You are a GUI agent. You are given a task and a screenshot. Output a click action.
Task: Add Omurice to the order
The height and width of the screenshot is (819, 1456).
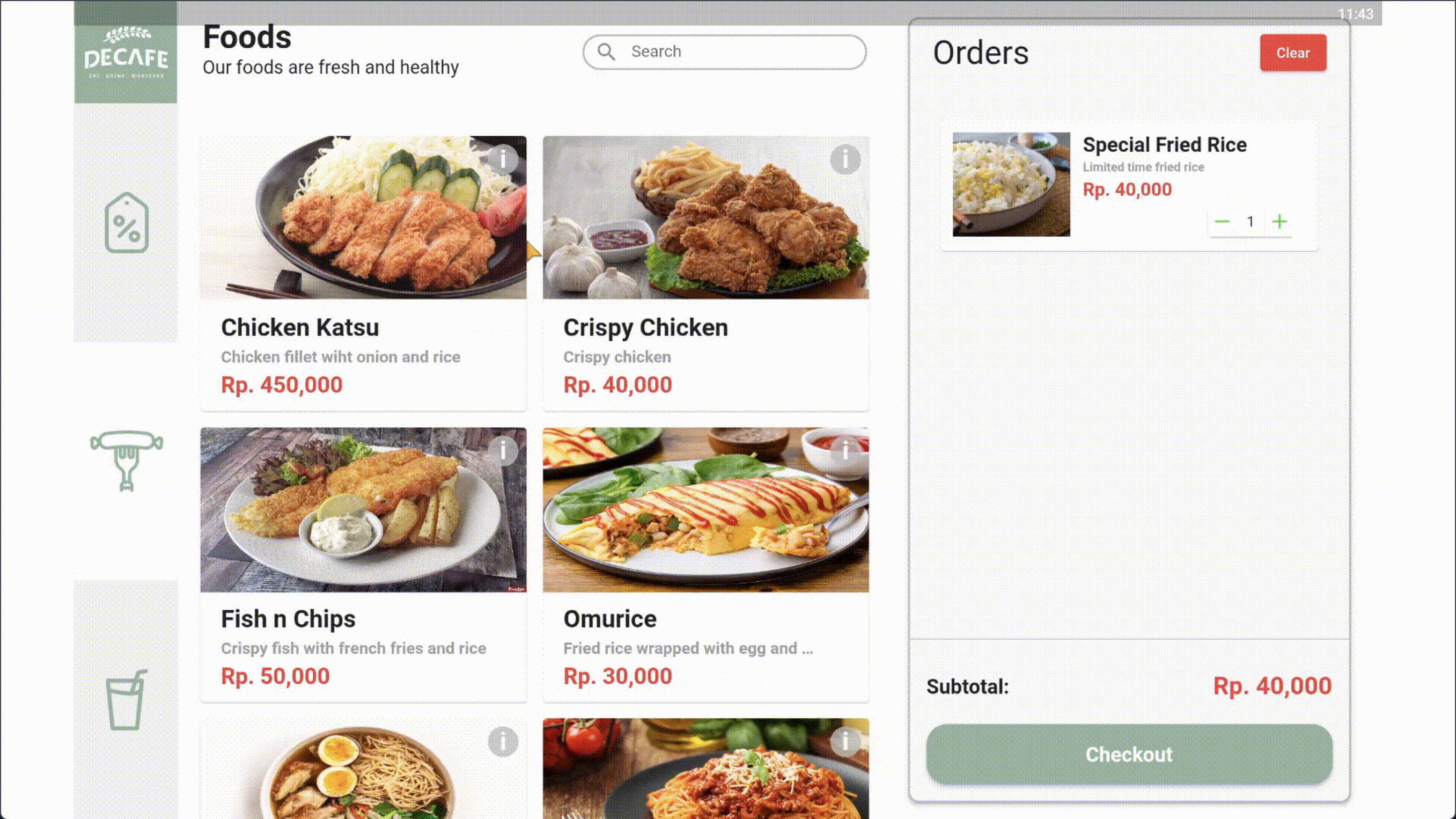coord(705,565)
